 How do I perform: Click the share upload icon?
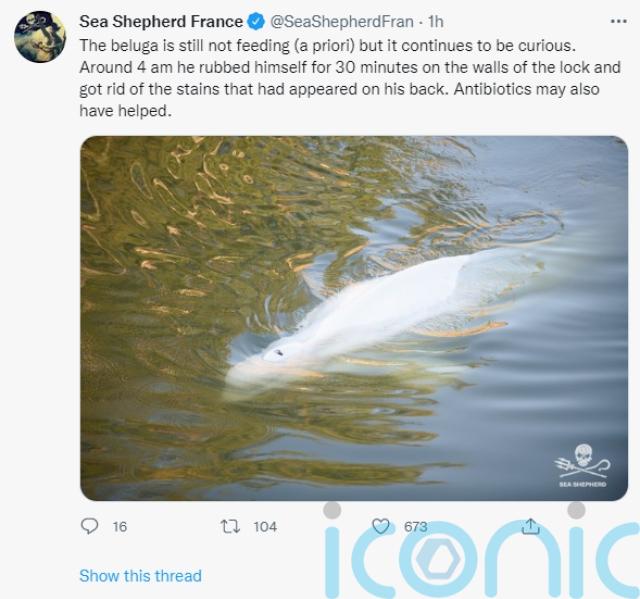coord(531,526)
